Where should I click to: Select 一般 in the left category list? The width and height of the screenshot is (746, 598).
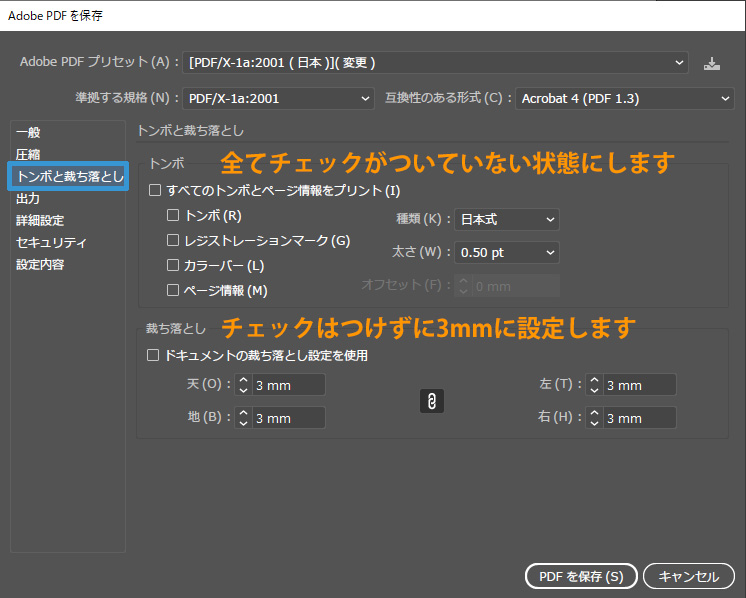28,132
